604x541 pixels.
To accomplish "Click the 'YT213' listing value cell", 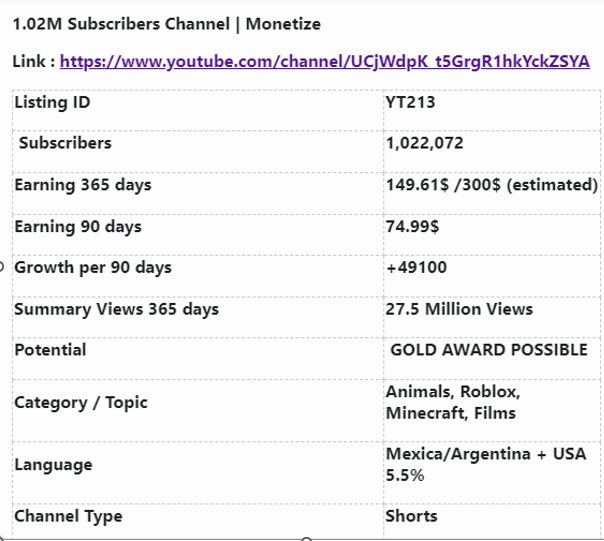I will coord(410,102).
